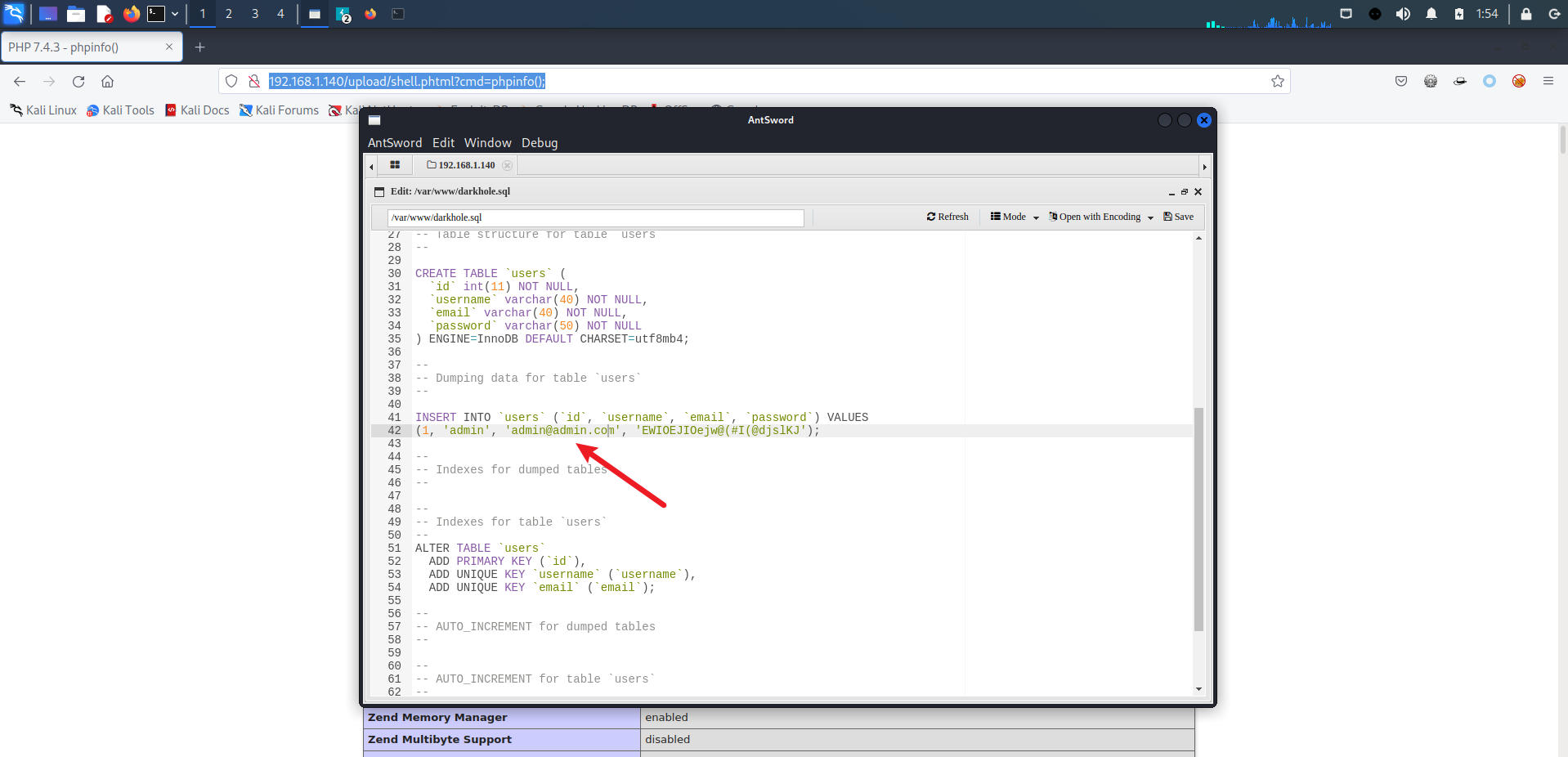Show desktop from the top panel
The width and height of the screenshot is (1568, 757).
pos(48,14)
